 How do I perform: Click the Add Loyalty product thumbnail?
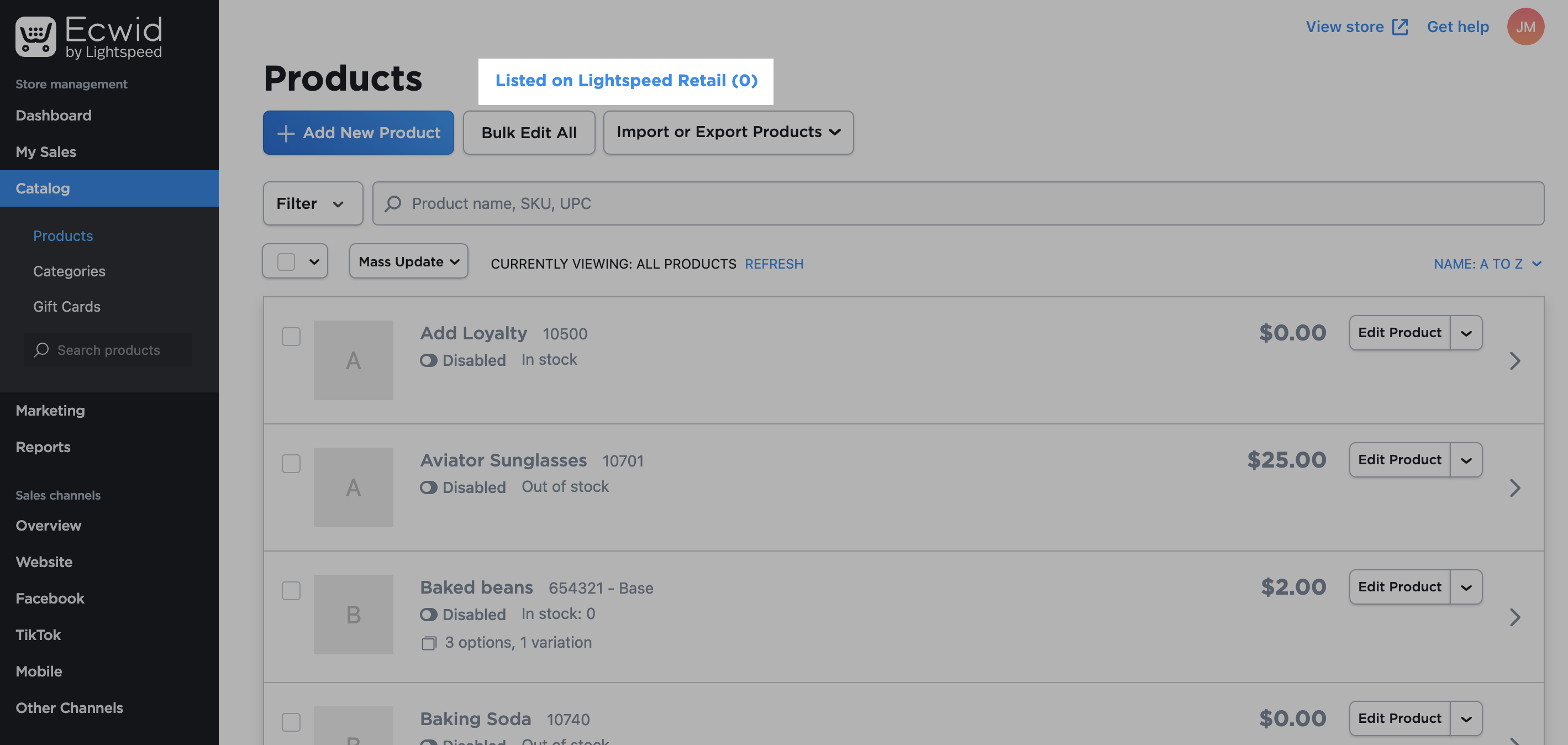click(x=353, y=360)
